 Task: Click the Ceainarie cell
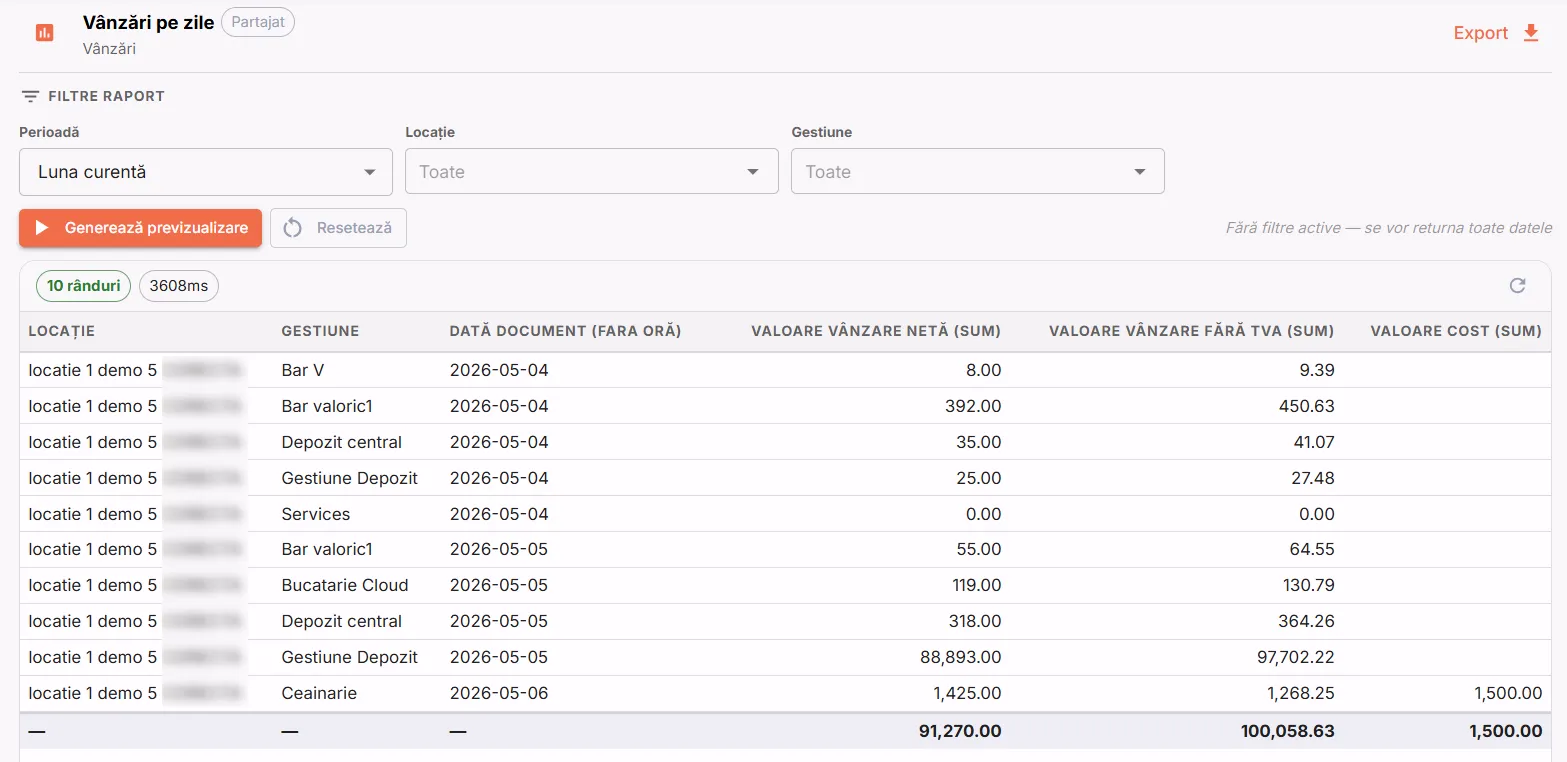(x=319, y=693)
